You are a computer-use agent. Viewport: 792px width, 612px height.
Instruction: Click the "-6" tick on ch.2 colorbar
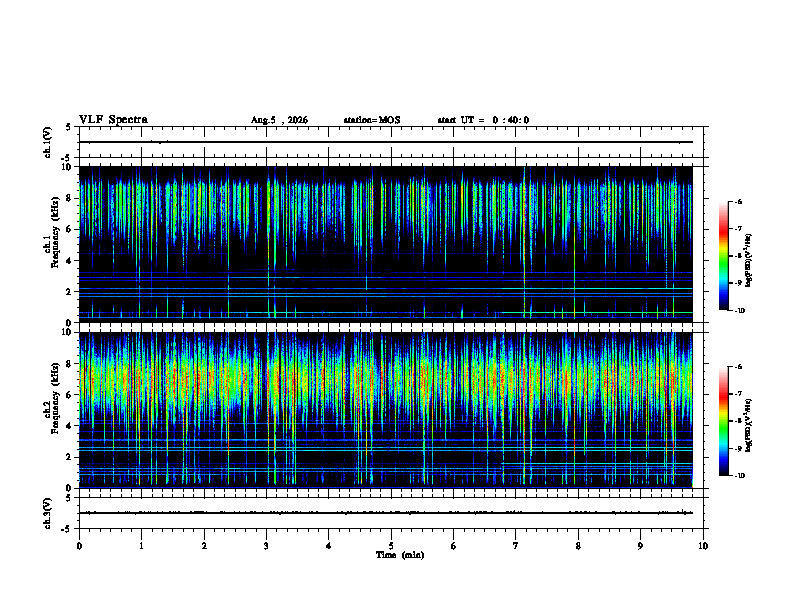click(x=738, y=367)
